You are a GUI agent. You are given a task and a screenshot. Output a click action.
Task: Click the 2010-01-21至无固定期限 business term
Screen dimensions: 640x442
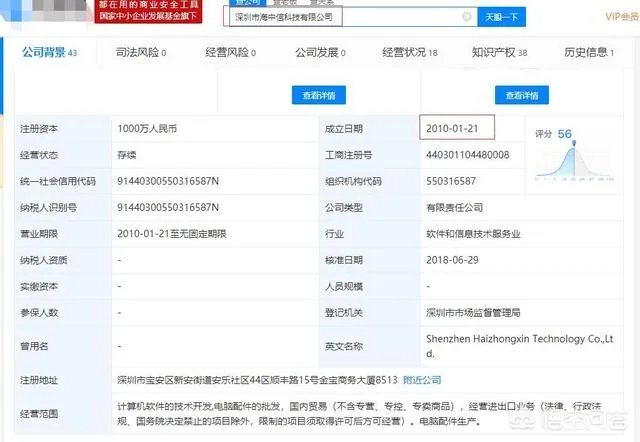click(x=172, y=234)
